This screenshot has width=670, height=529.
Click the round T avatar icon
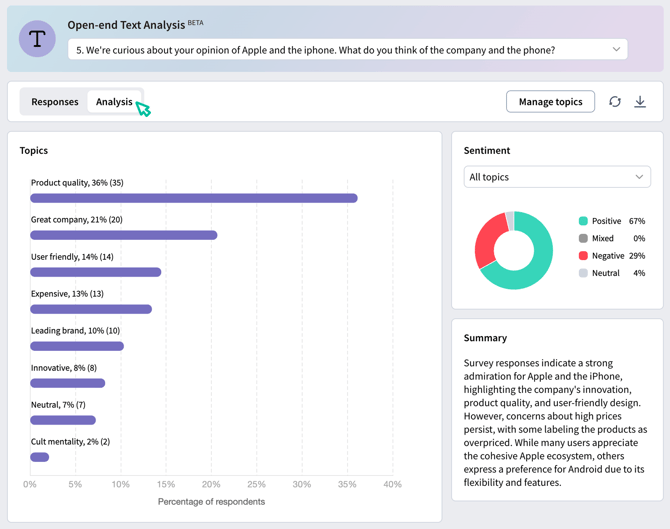click(38, 39)
